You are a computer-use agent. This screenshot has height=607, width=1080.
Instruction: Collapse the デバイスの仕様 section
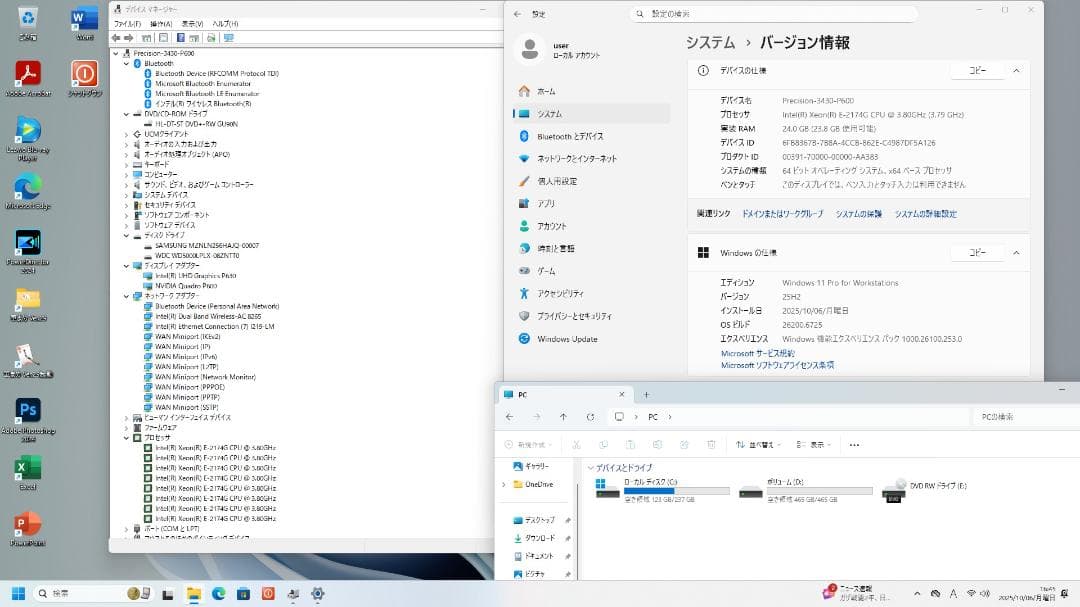pyautogui.click(x=1016, y=71)
